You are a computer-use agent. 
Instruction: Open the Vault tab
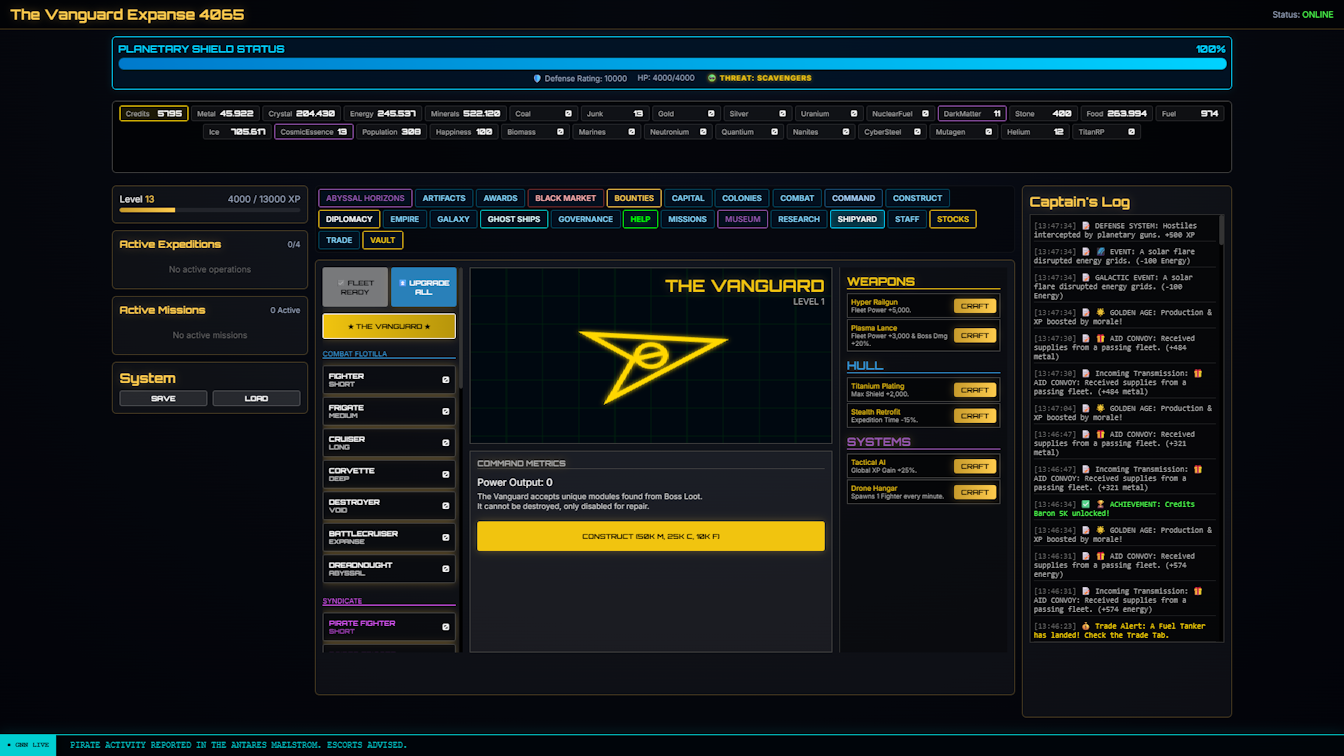383,240
